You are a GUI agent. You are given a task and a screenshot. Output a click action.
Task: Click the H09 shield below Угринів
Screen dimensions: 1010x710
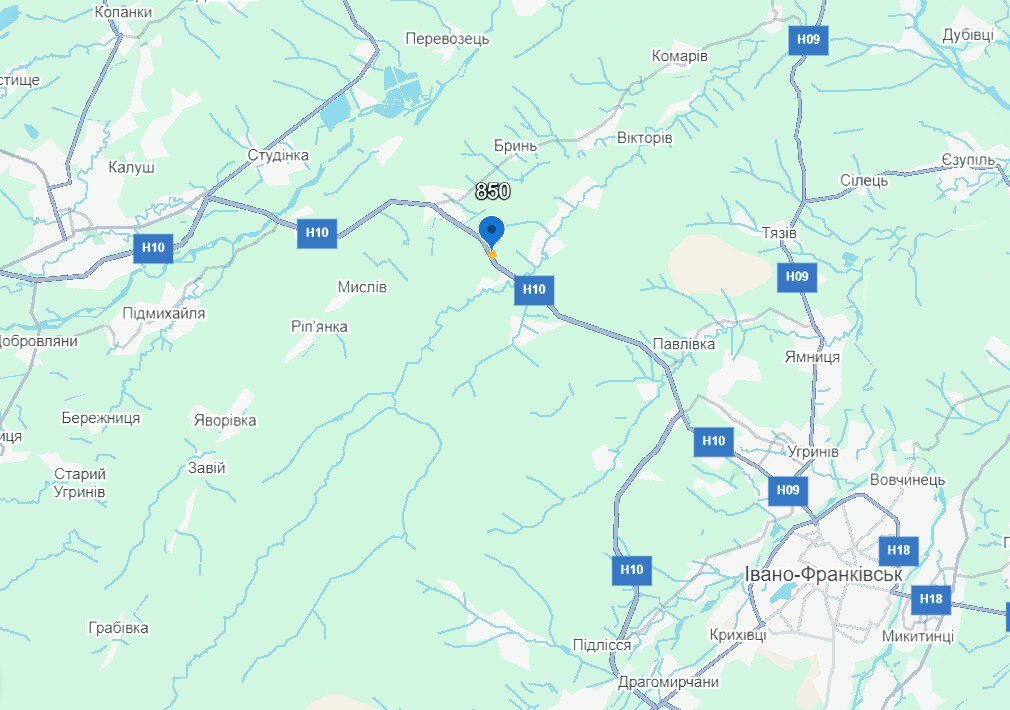788,490
